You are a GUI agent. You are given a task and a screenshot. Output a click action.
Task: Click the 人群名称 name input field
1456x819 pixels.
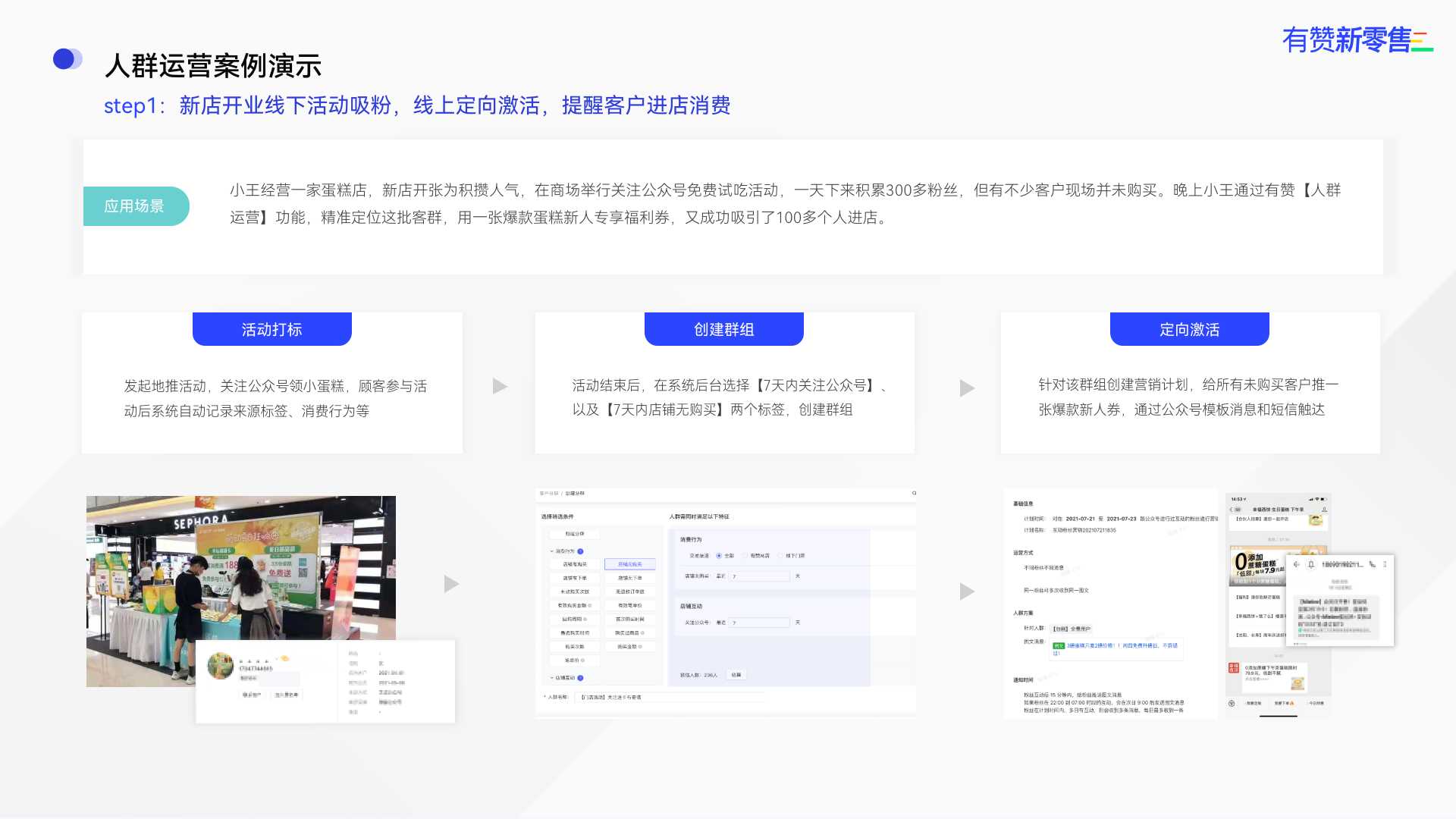(670, 697)
